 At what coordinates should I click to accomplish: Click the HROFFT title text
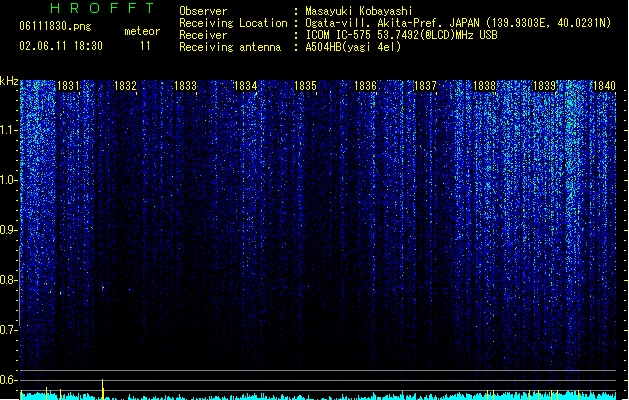(102, 8)
